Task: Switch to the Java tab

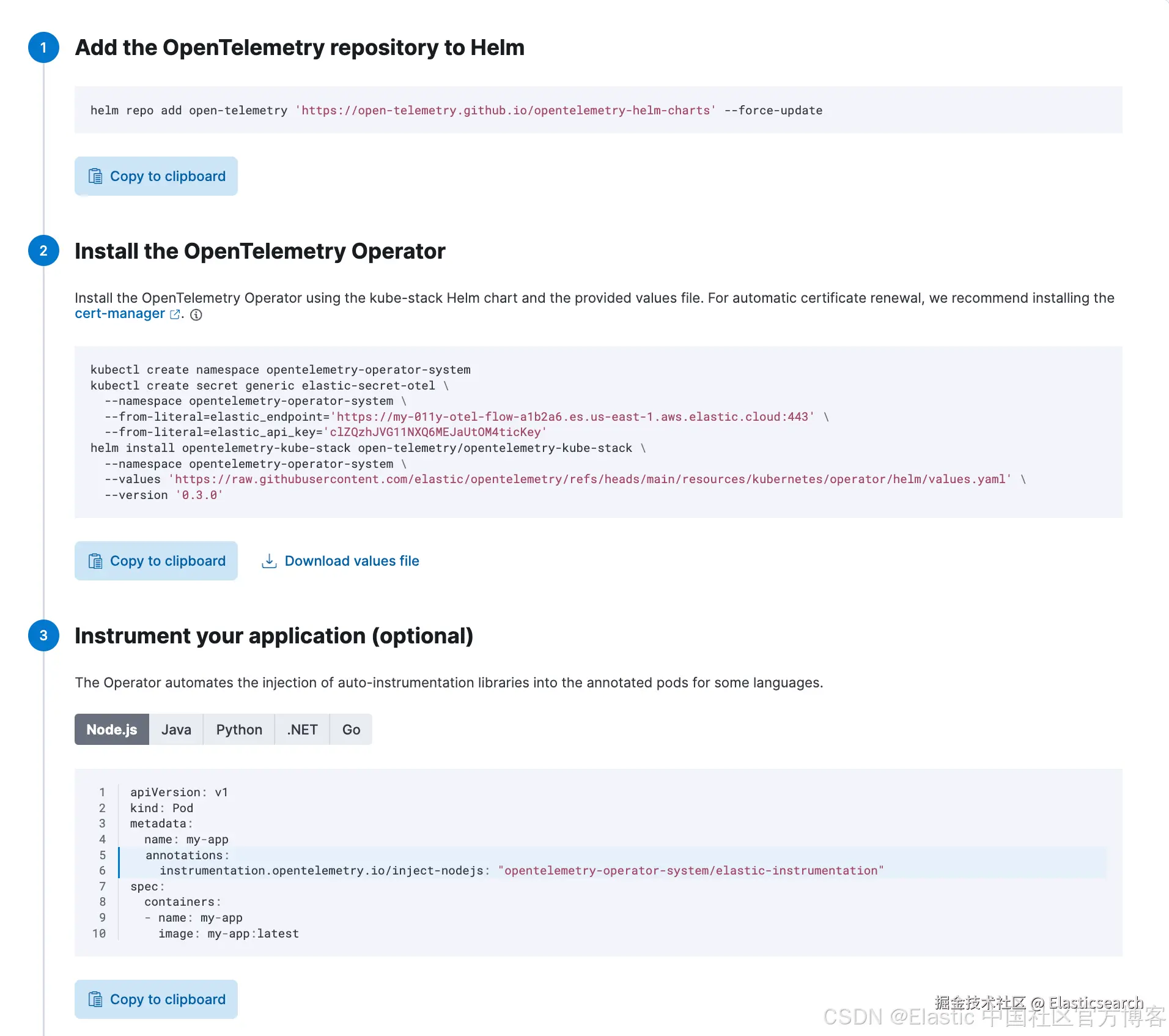Action: click(x=176, y=730)
